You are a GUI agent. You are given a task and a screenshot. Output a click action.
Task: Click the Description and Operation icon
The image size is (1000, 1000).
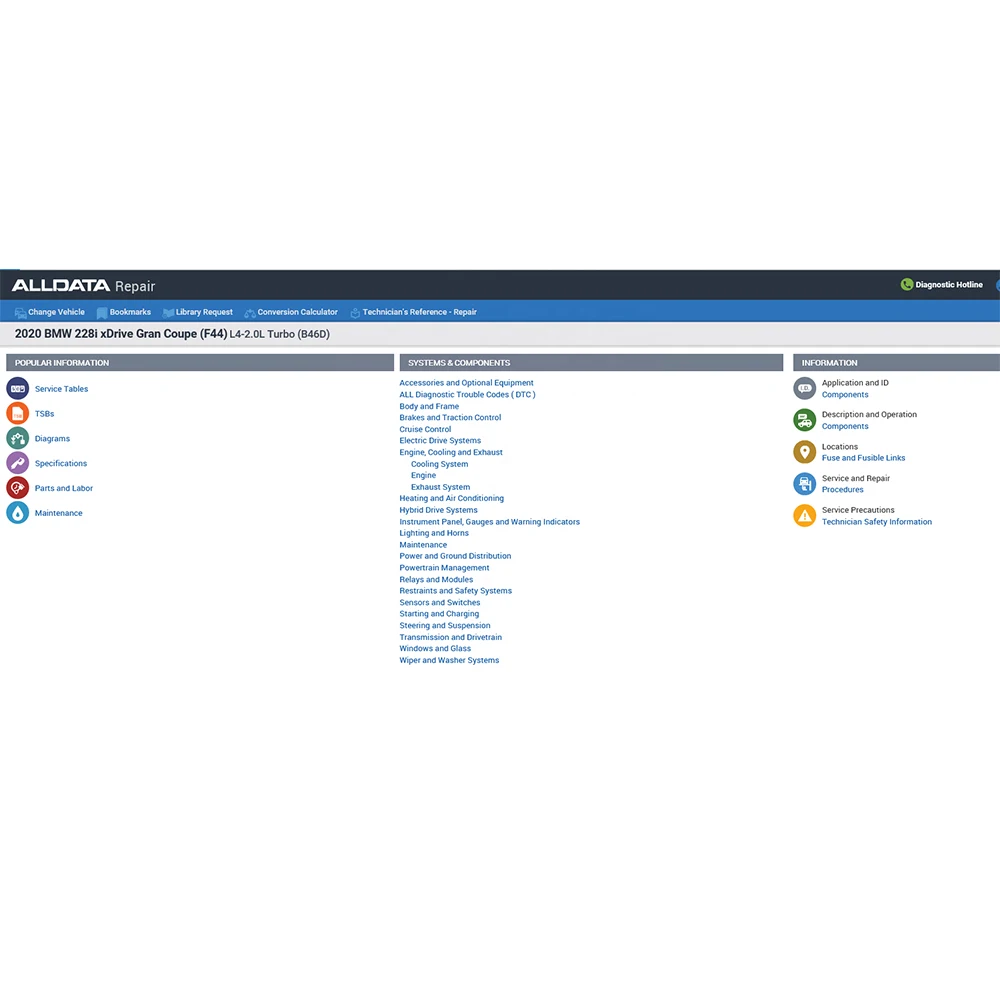pyautogui.click(x=805, y=420)
